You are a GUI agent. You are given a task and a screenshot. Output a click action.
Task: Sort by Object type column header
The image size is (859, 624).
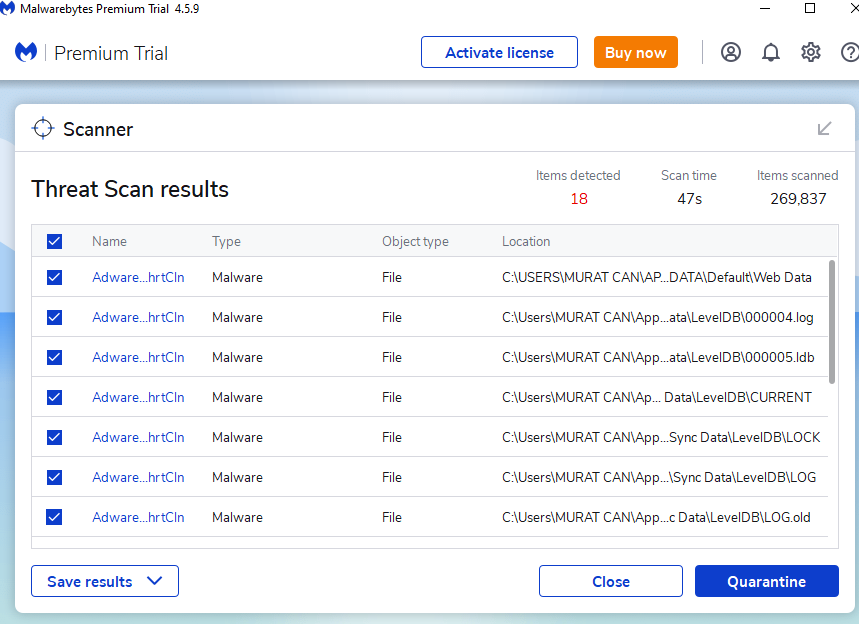point(415,242)
